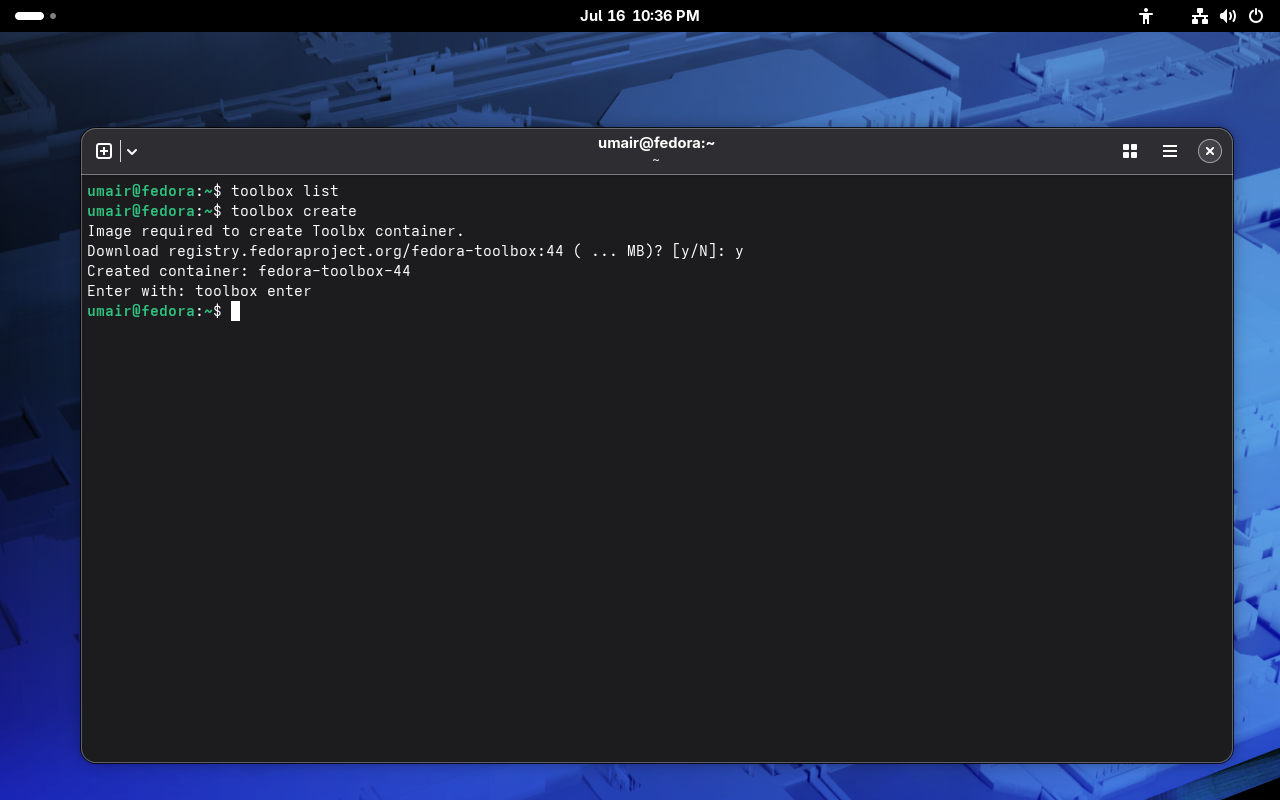Close the terminal window
1280x800 pixels.
(x=1210, y=151)
